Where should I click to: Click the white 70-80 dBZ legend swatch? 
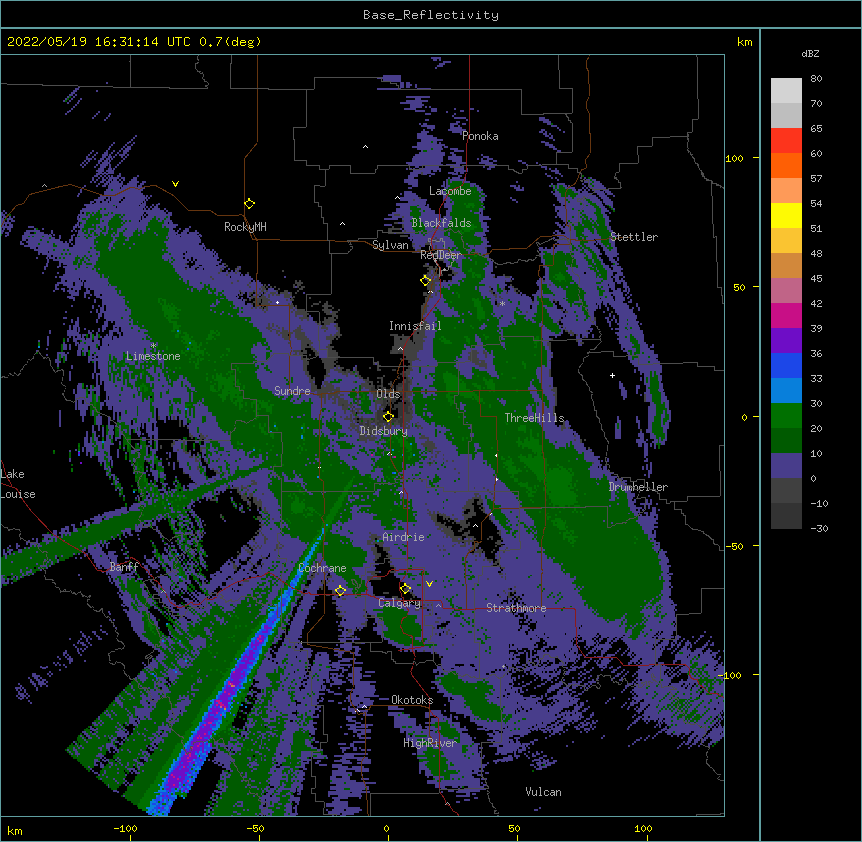coord(786,91)
